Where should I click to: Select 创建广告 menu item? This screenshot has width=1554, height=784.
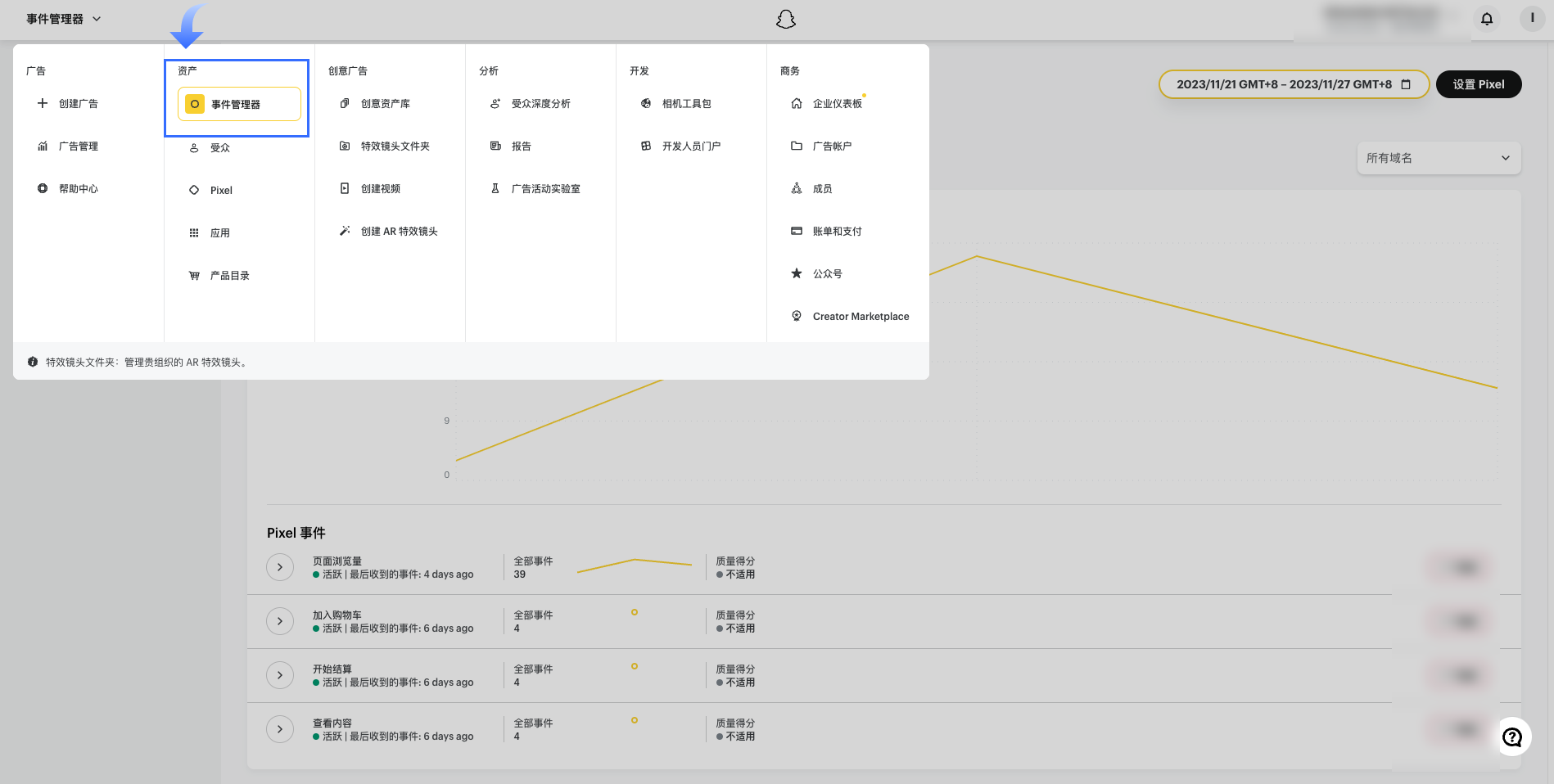(78, 104)
